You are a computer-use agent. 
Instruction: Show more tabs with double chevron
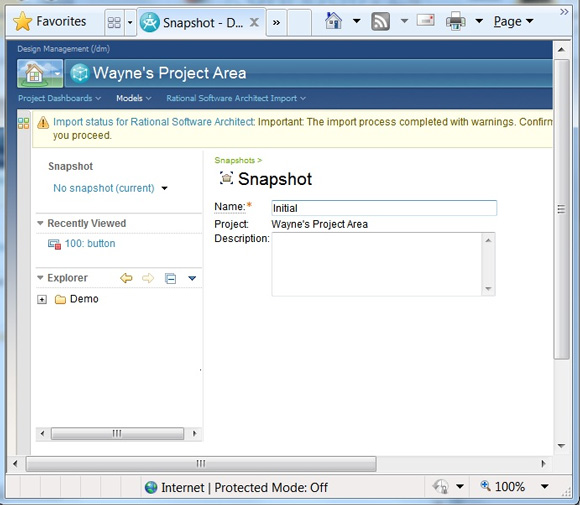[x=276, y=23]
